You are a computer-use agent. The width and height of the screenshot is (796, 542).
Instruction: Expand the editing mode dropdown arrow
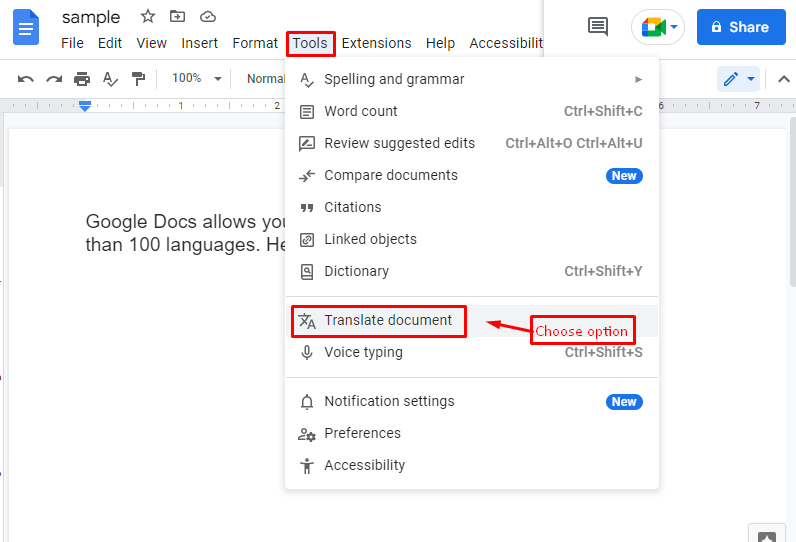pyautogui.click(x=751, y=79)
